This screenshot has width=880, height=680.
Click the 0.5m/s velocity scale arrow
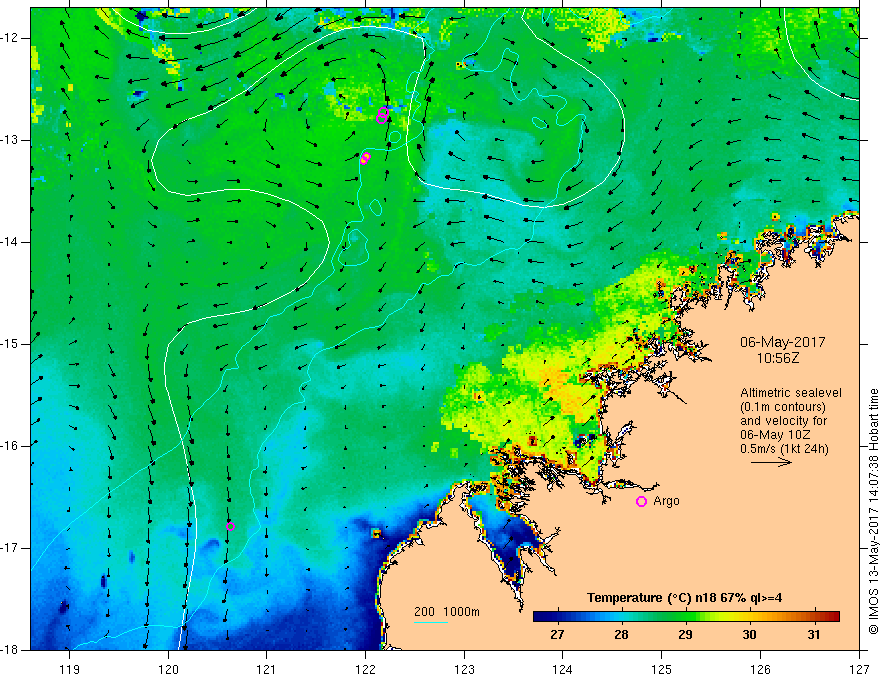pyautogui.click(x=771, y=462)
